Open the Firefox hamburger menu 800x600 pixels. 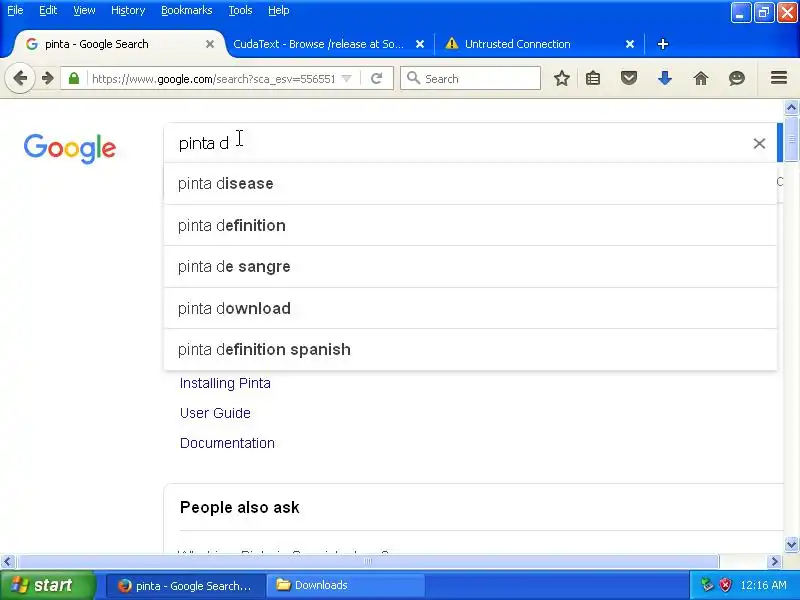click(x=779, y=78)
